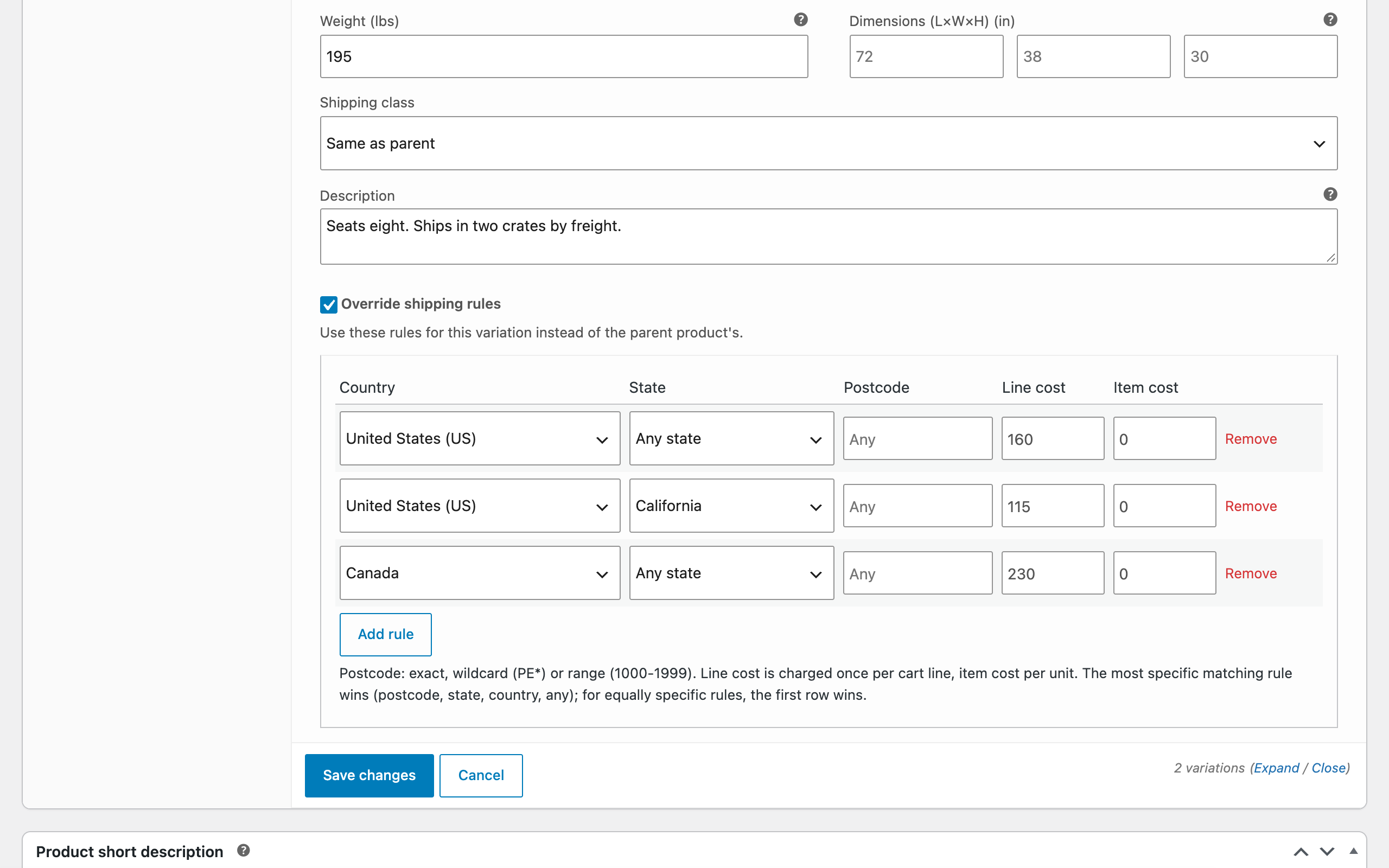Focus the Weight (lbs) input field

point(564,56)
